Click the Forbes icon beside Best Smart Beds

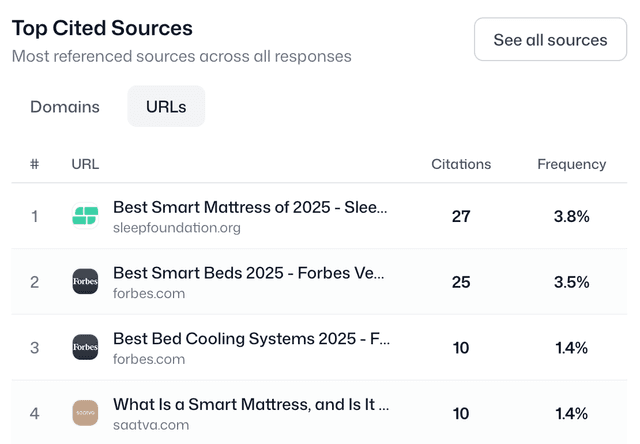pos(85,282)
